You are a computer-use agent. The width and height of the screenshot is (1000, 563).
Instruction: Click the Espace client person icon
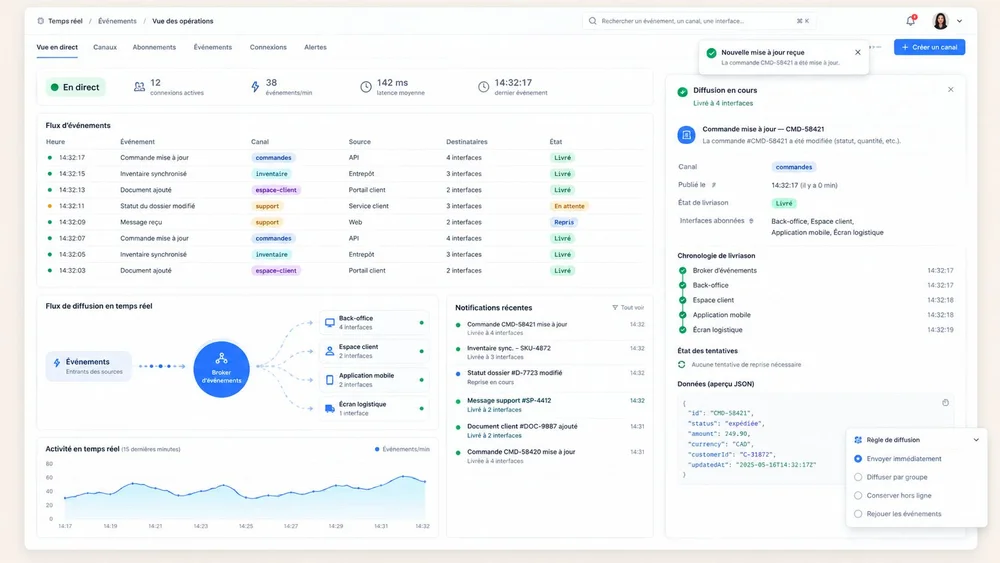[x=330, y=351]
